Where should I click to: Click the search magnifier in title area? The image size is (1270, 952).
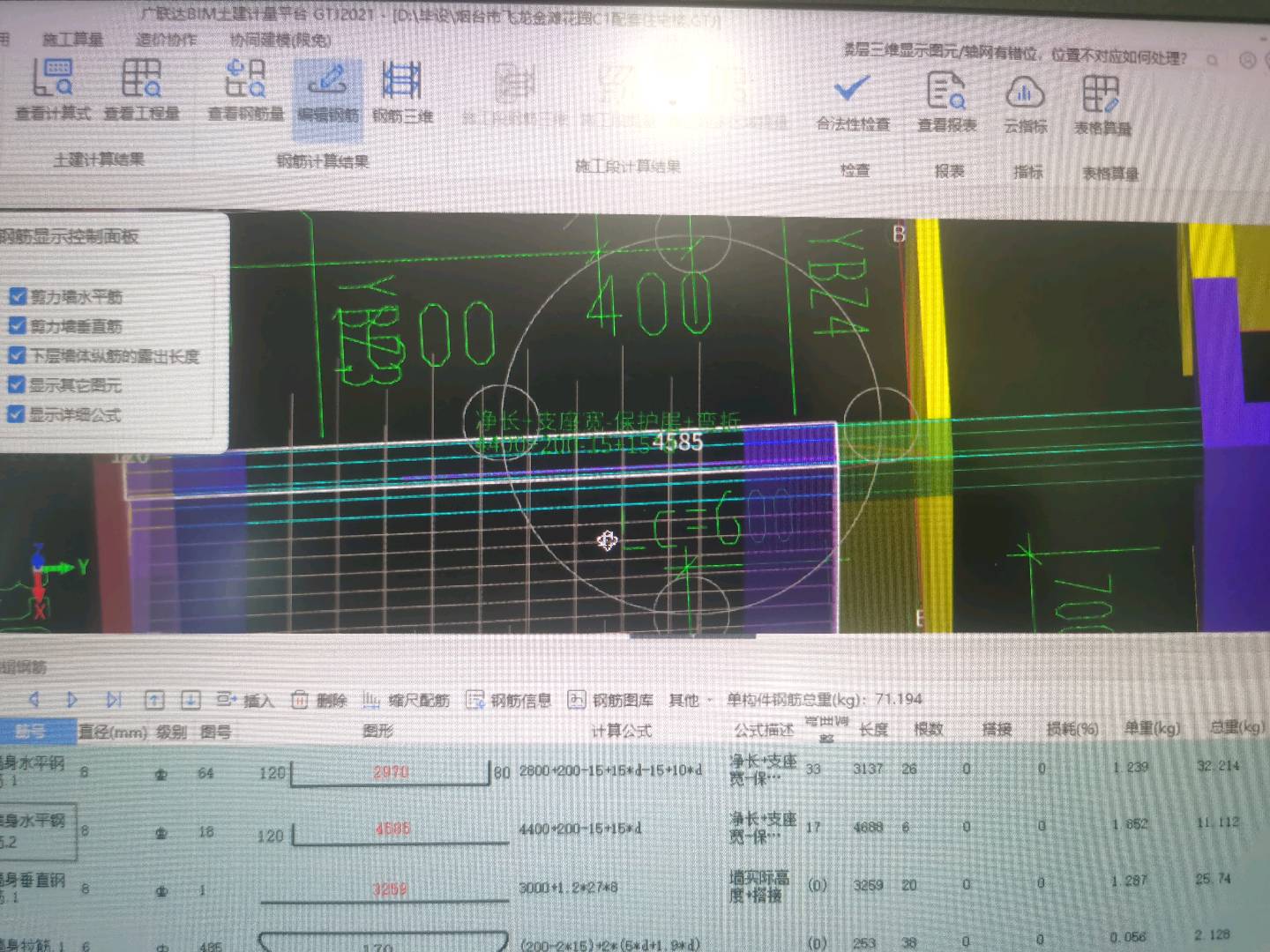pyautogui.click(x=1213, y=60)
